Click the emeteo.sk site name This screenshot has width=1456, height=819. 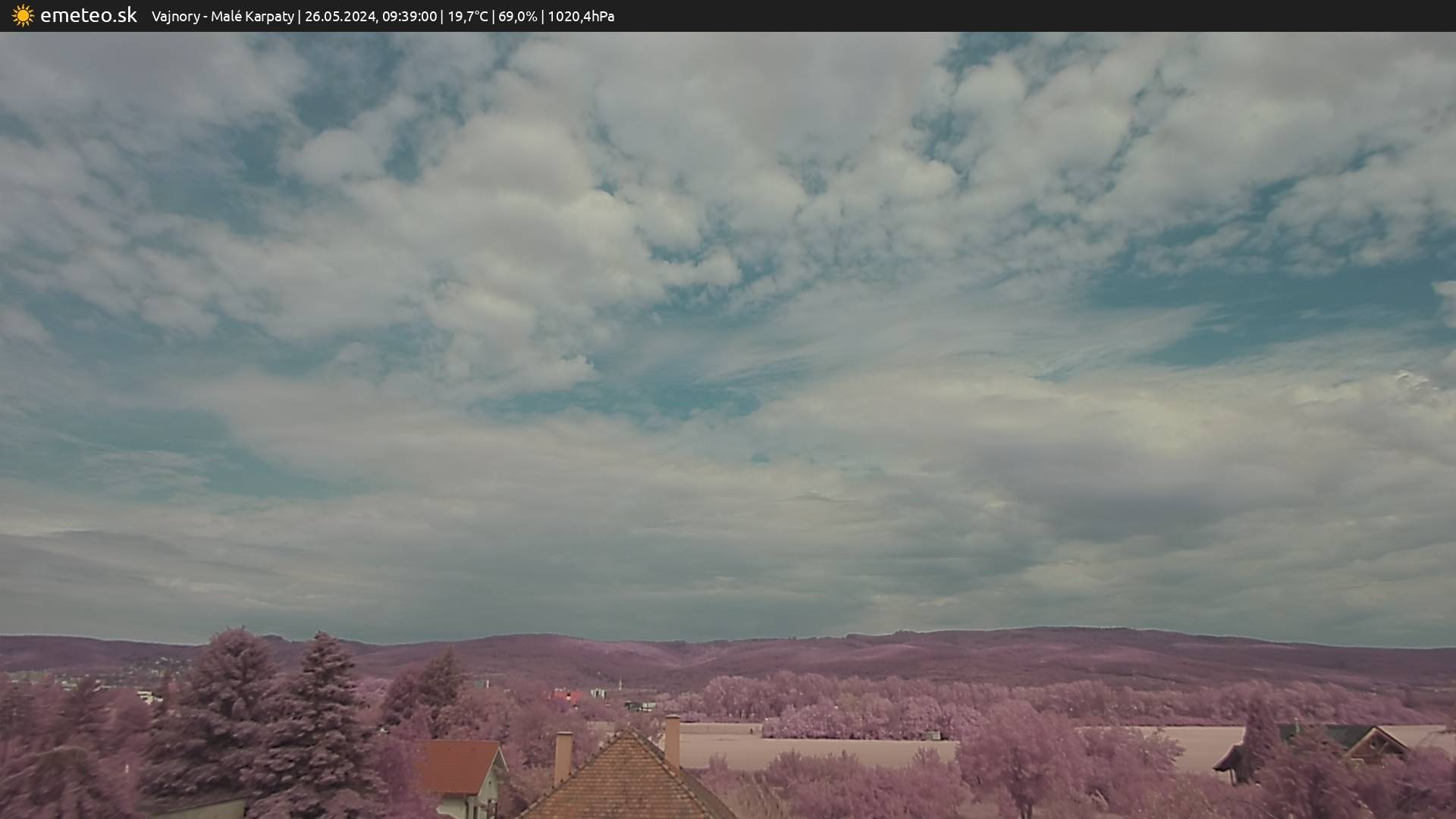coord(89,15)
